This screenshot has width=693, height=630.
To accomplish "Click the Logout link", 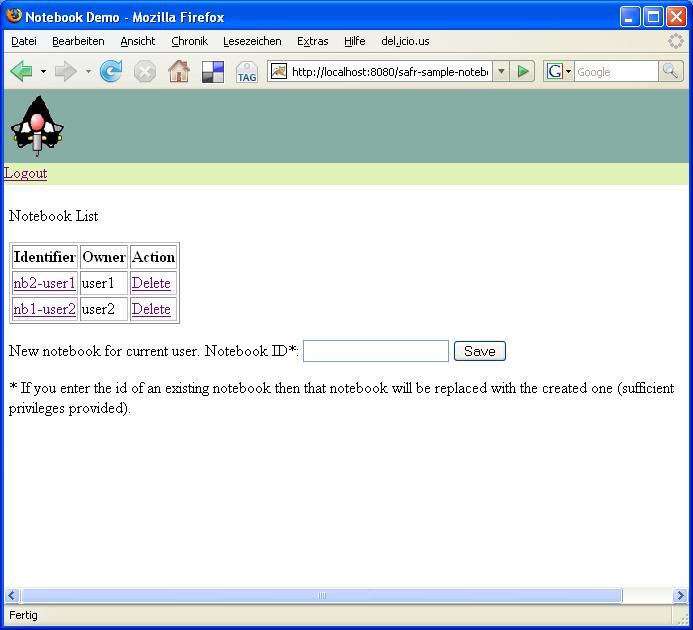I will click(26, 173).
